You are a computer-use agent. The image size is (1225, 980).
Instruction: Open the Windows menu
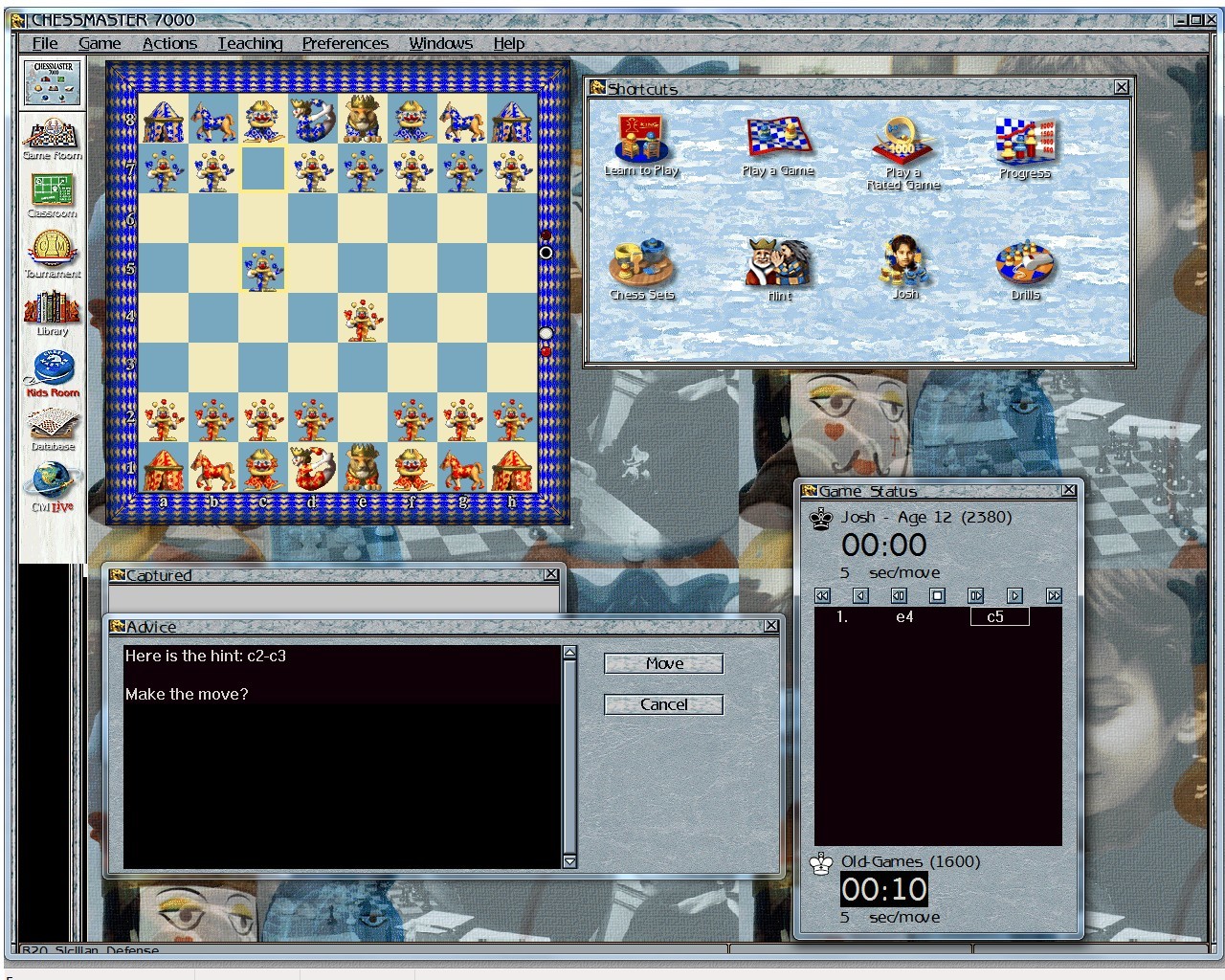pyautogui.click(x=441, y=43)
